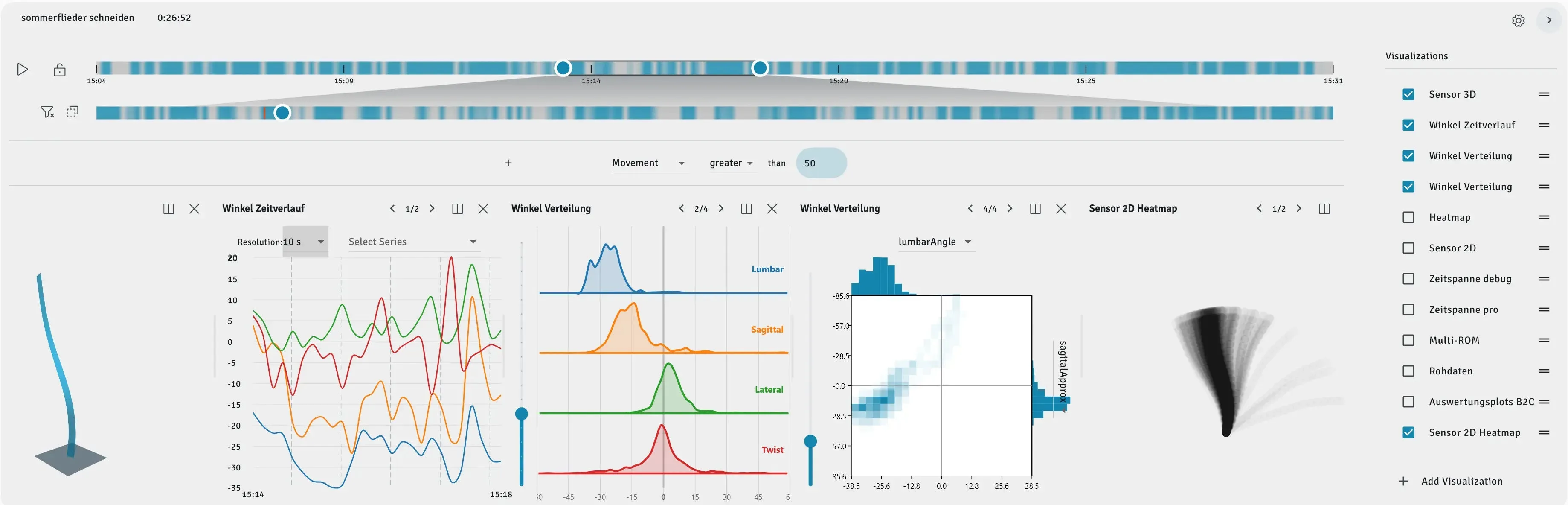Clear filter using the funnel icon
The width and height of the screenshot is (1568, 505).
(47, 112)
